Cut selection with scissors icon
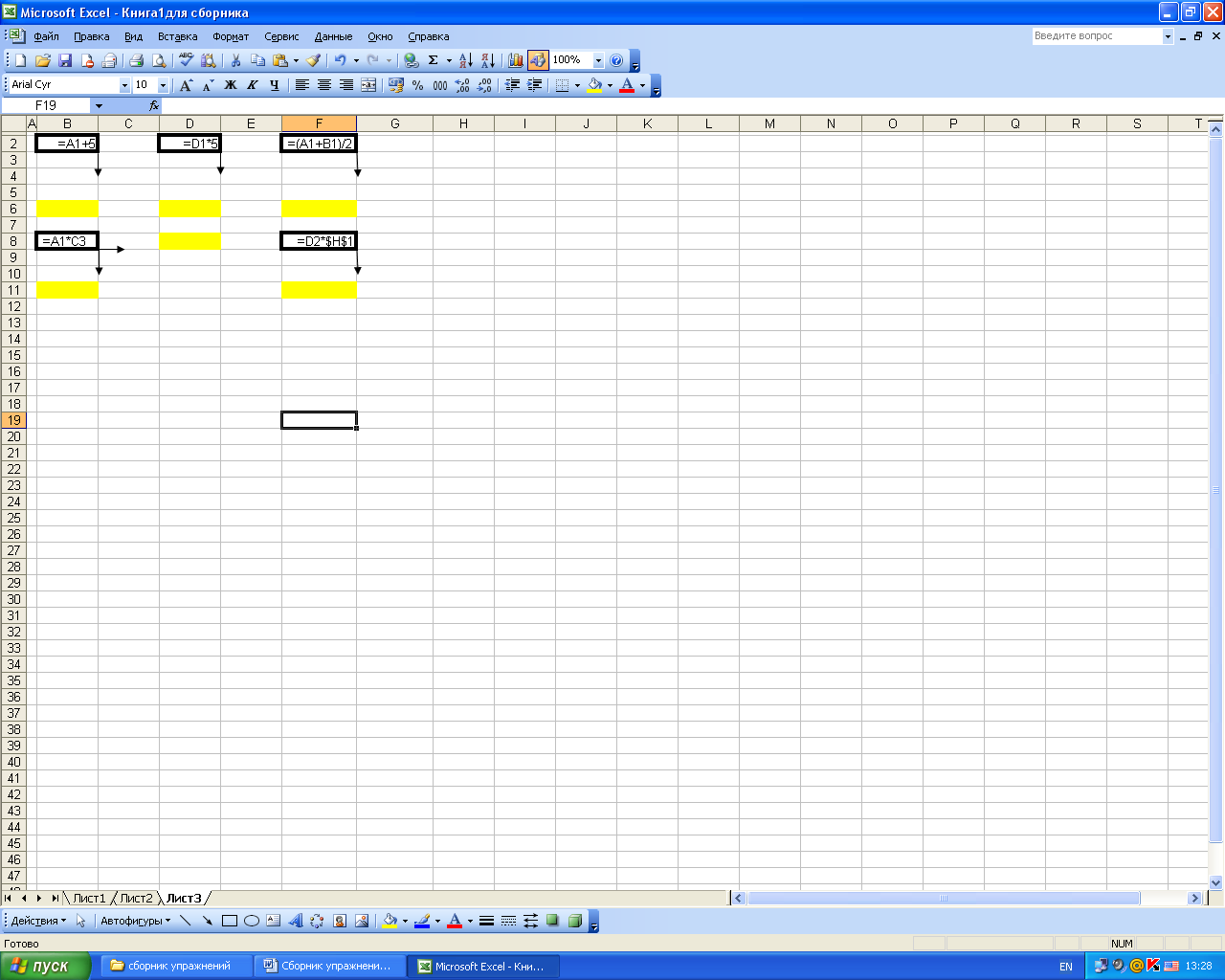Screen dimensions: 1225x980 click(235, 60)
